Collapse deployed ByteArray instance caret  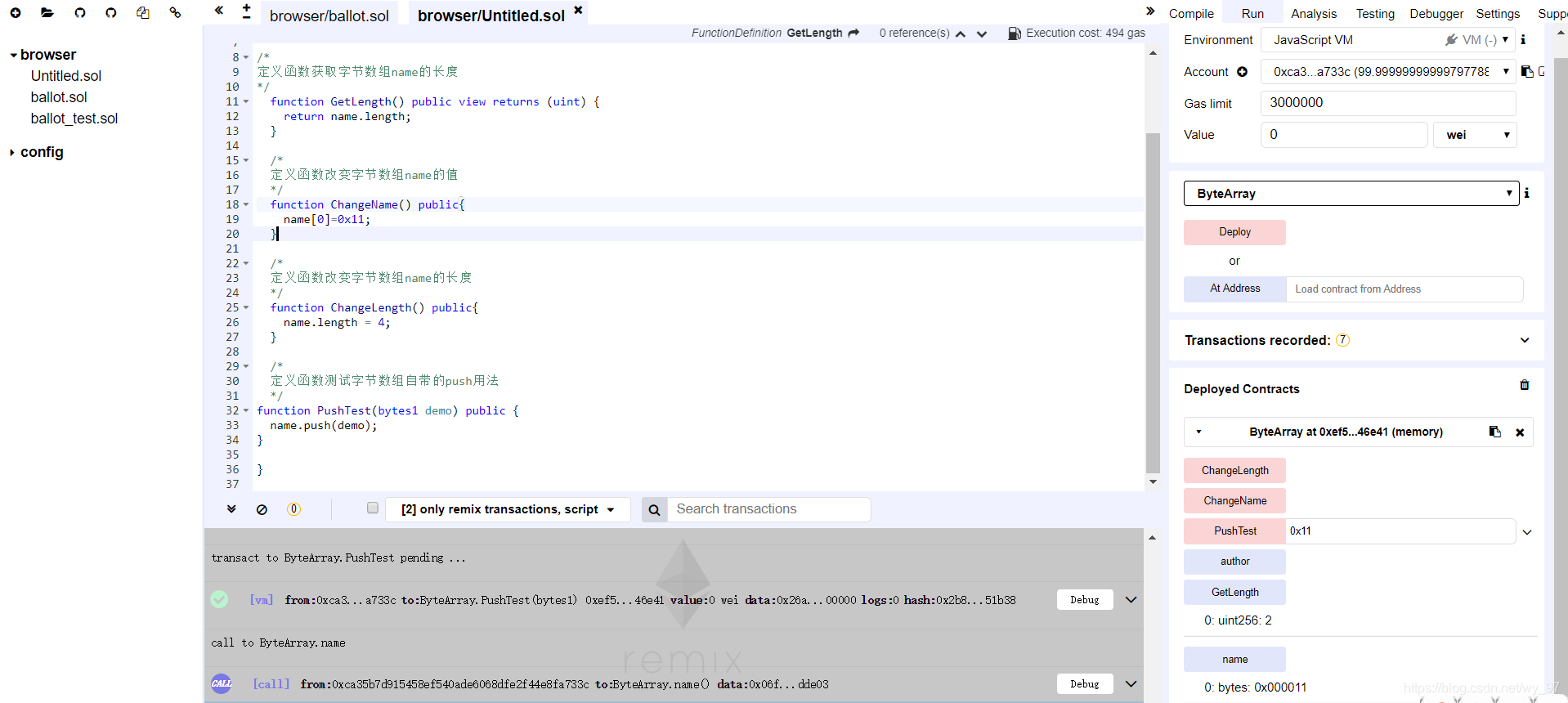coord(1198,432)
